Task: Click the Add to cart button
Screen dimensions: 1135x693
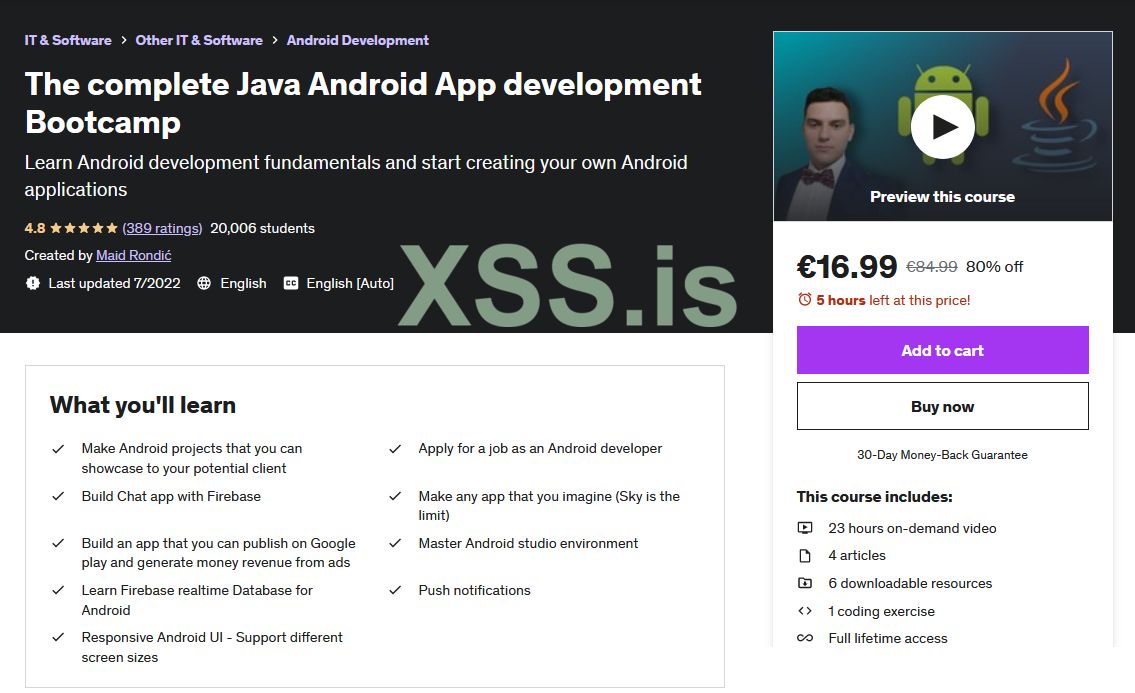Action: pos(942,350)
